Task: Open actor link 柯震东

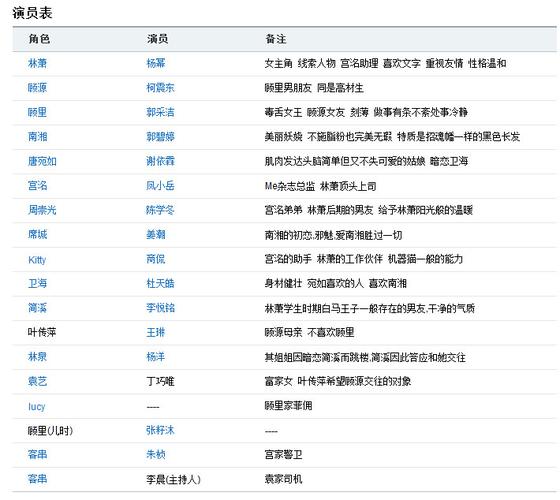Action: (x=160, y=88)
